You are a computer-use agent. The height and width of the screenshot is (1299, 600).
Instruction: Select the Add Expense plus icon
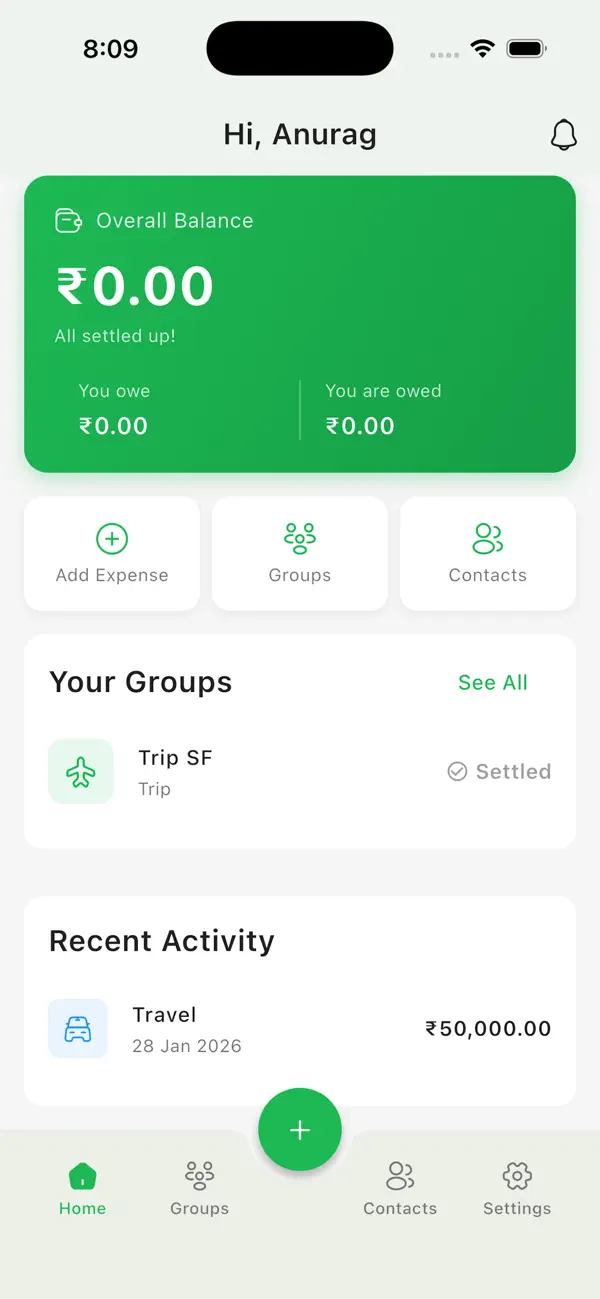(111, 538)
